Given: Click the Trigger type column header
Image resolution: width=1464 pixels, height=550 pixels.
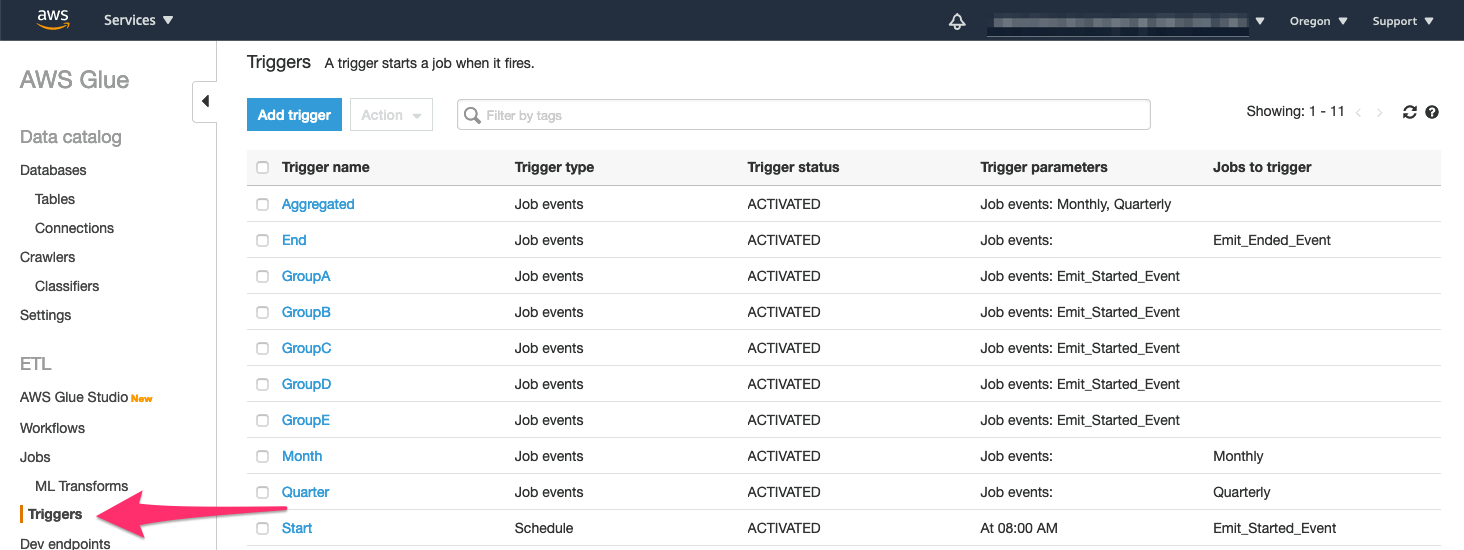Looking at the screenshot, I should 554,167.
